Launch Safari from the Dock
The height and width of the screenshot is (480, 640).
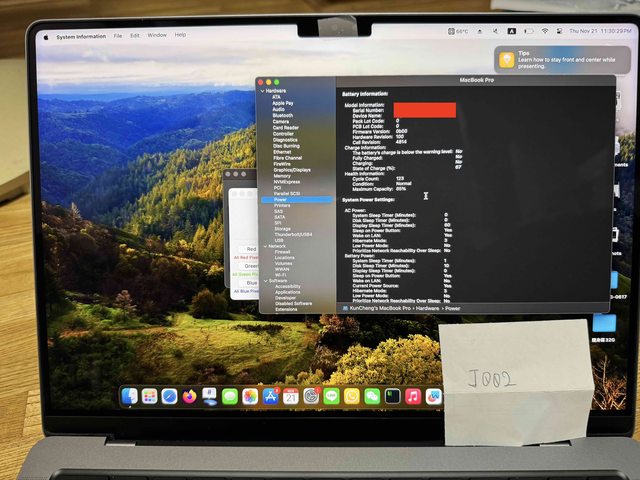170,397
